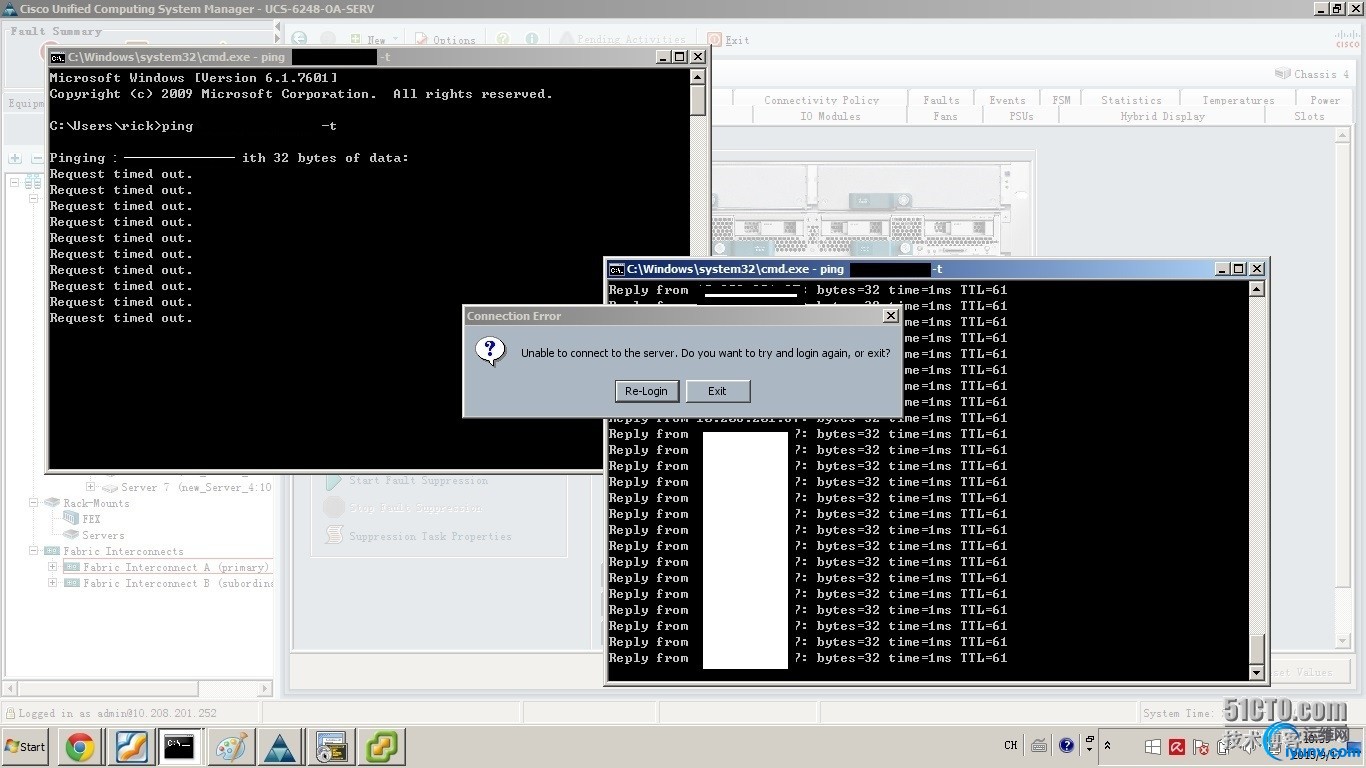Click the question mark icon in error dialog

click(x=490, y=351)
